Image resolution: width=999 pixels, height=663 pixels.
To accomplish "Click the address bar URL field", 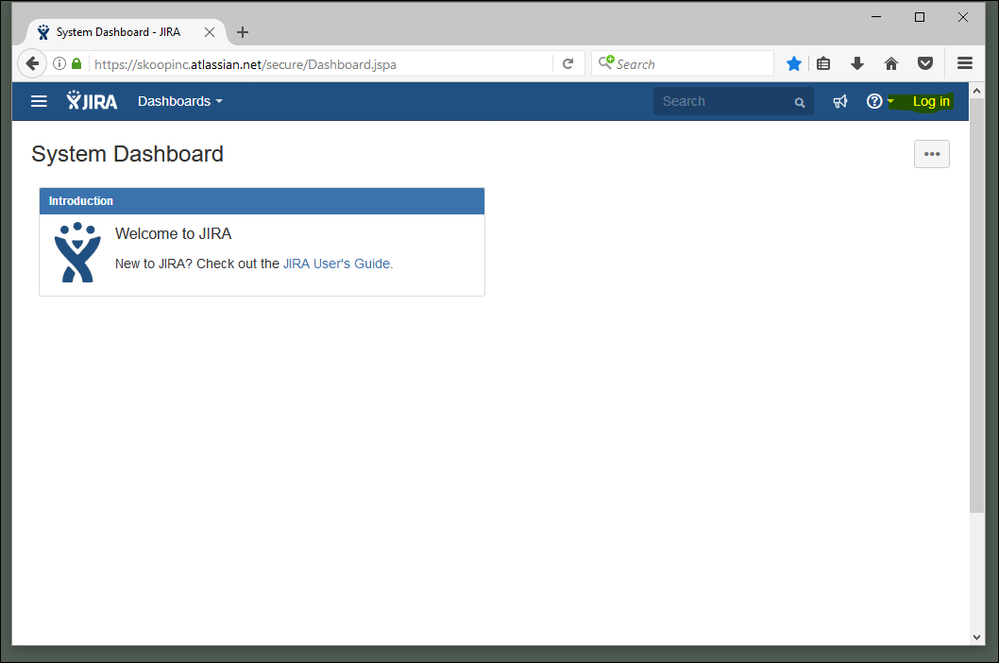I will pyautogui.click(x=322, y=64).
